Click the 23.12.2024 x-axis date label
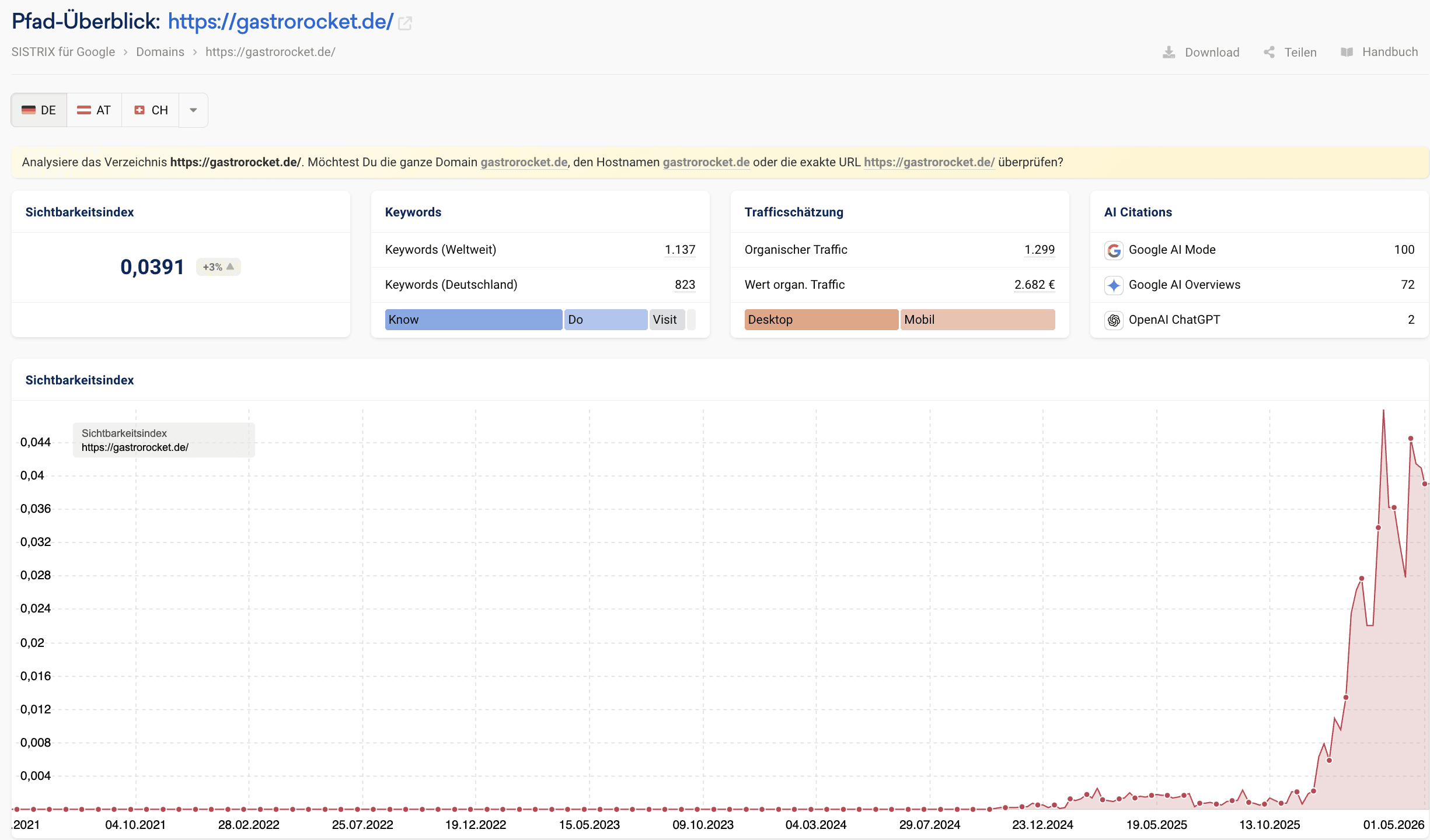This screenshot has height=840, width=1430. point(1042,825)
